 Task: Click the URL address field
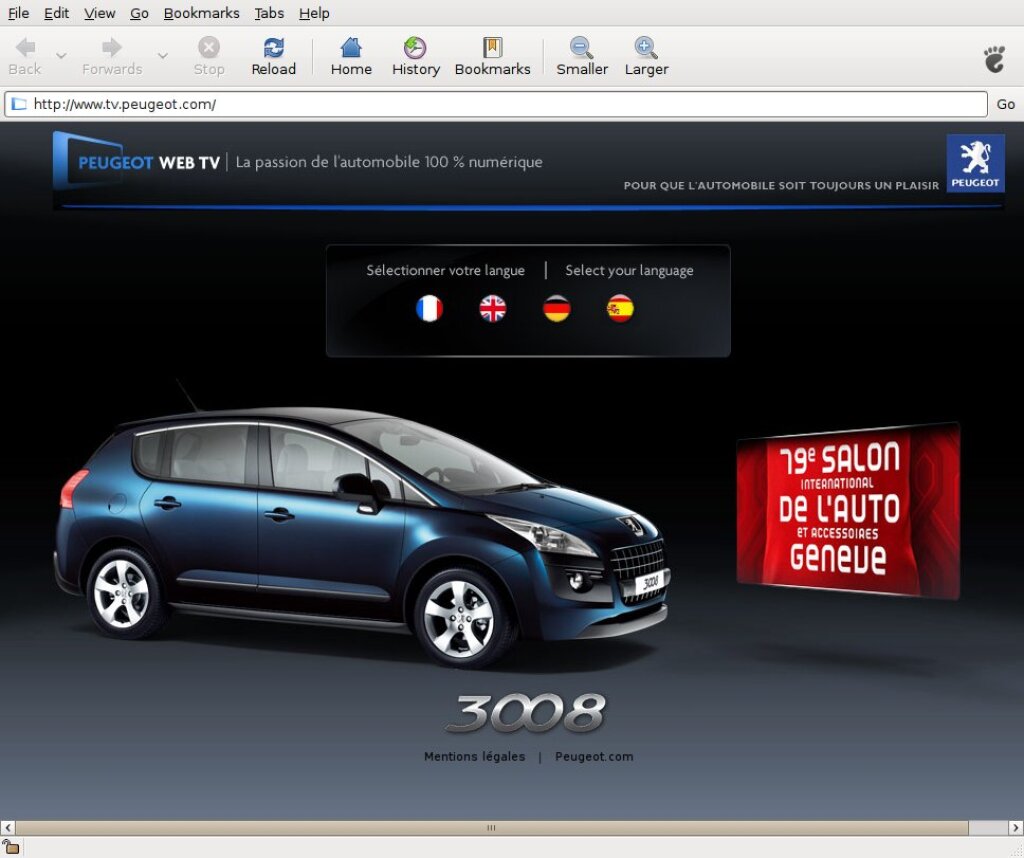[x=500, y=104]
